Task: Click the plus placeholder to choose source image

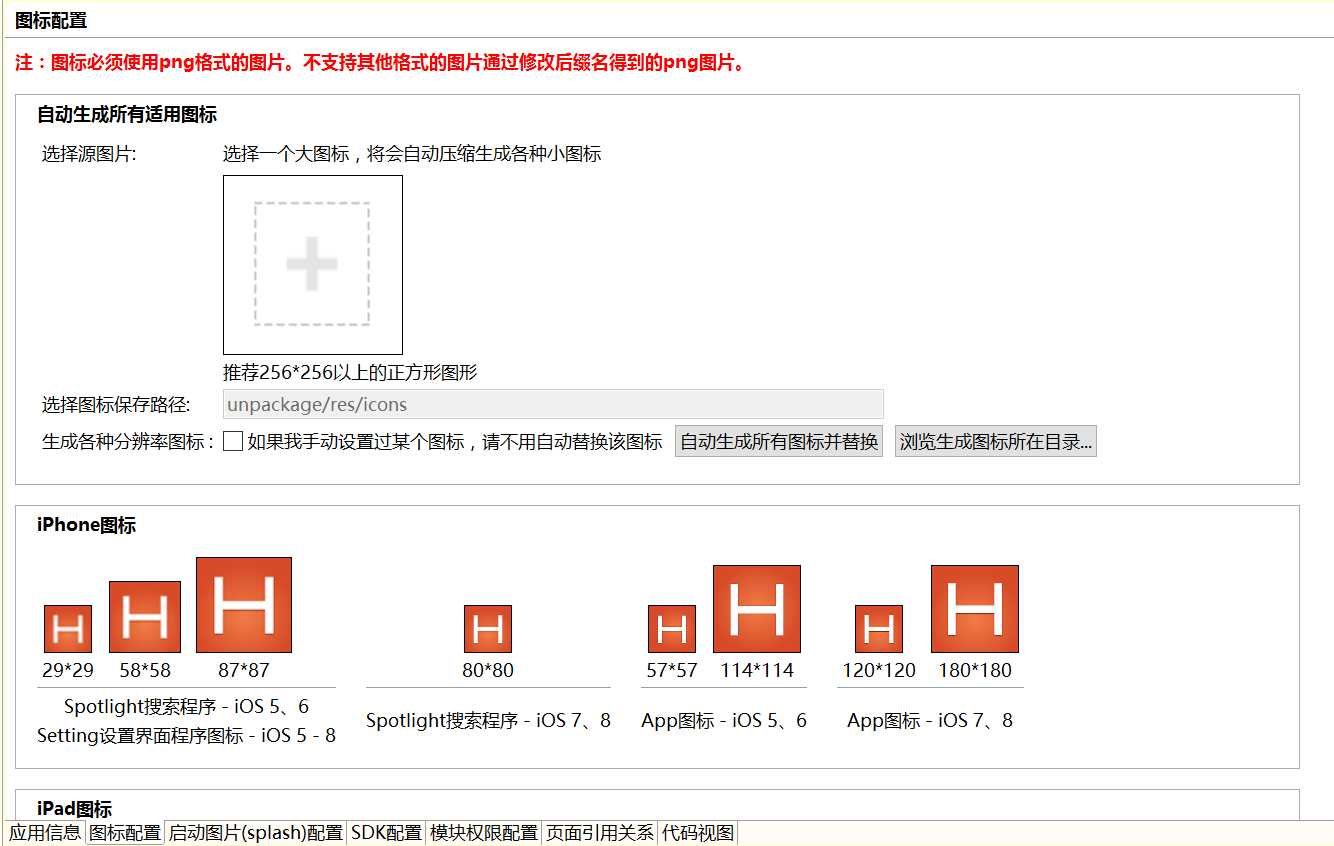Action: pos(312,264)
